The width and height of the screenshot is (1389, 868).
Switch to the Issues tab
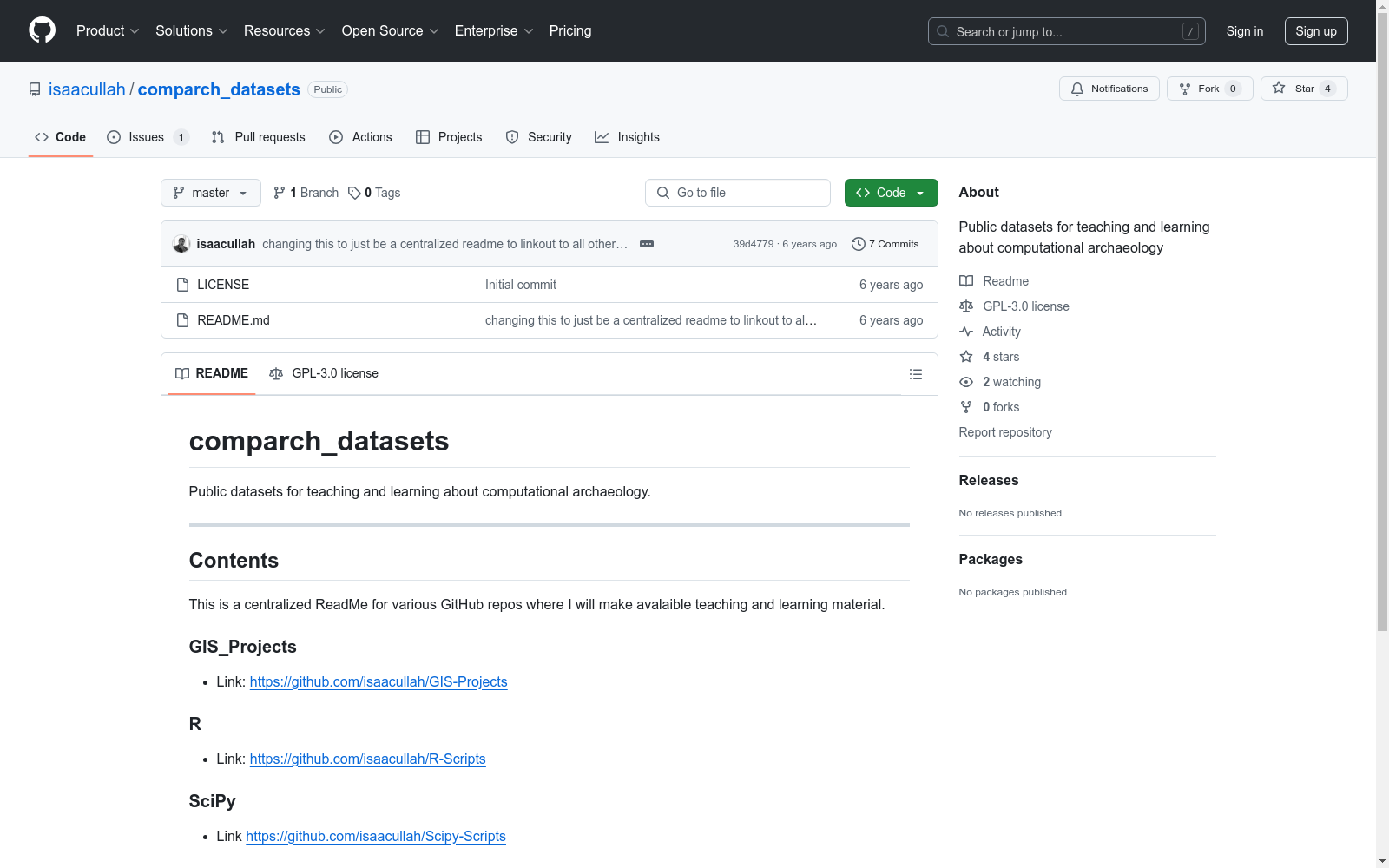pos(147,137)
